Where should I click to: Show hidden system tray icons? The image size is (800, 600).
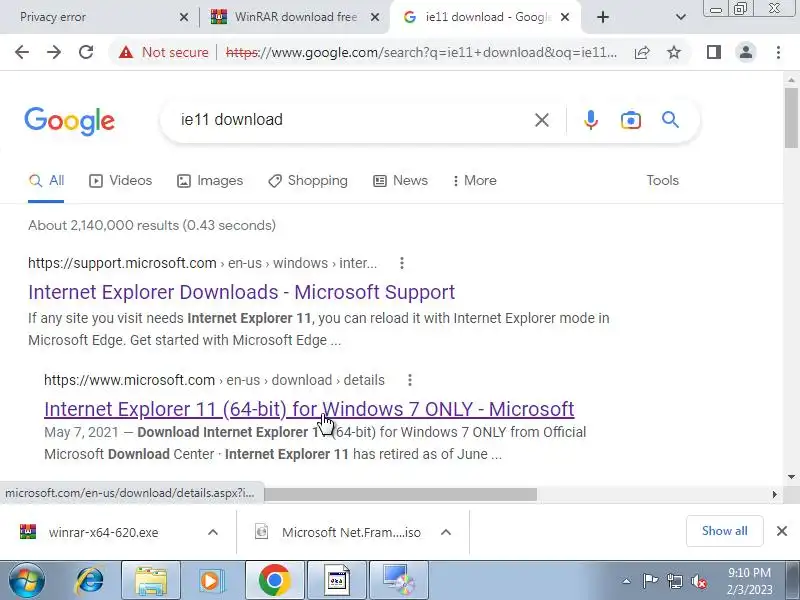(x=626, y=581)
